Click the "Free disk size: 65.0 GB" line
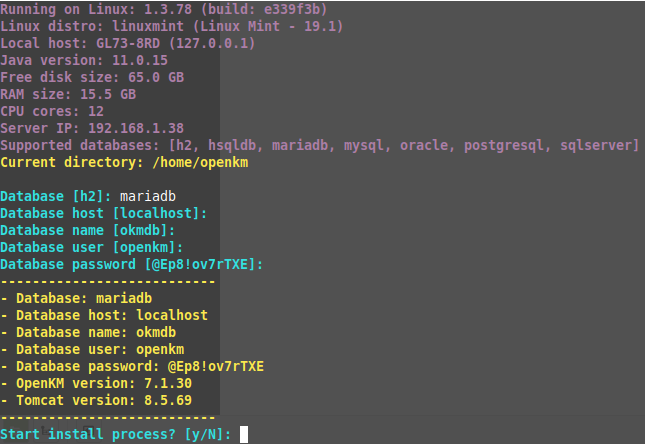 [x=92, y=77]
